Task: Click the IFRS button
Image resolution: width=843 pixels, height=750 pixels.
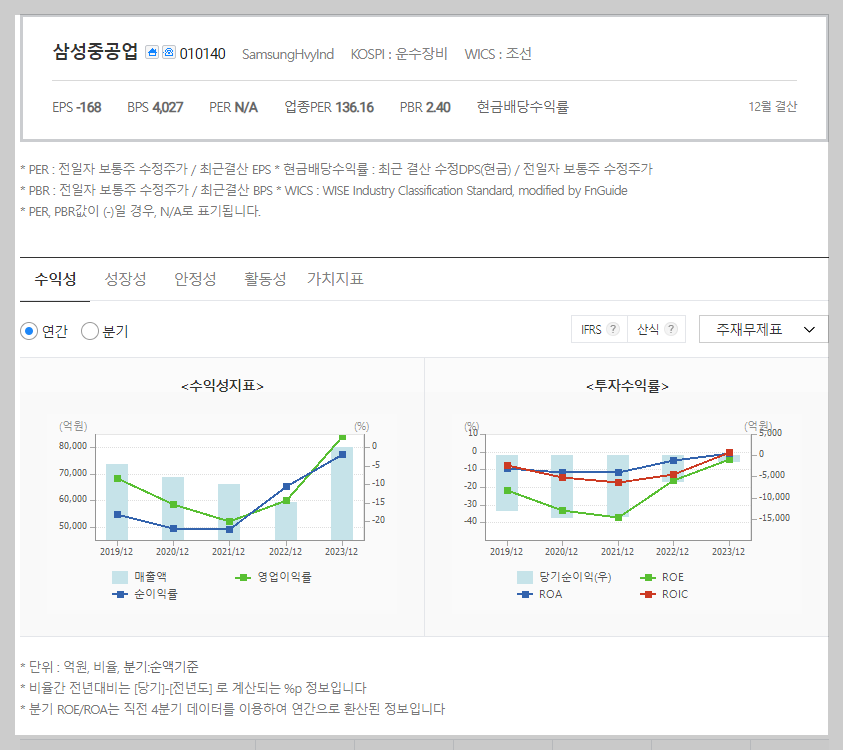Action: tap(599, 329)
